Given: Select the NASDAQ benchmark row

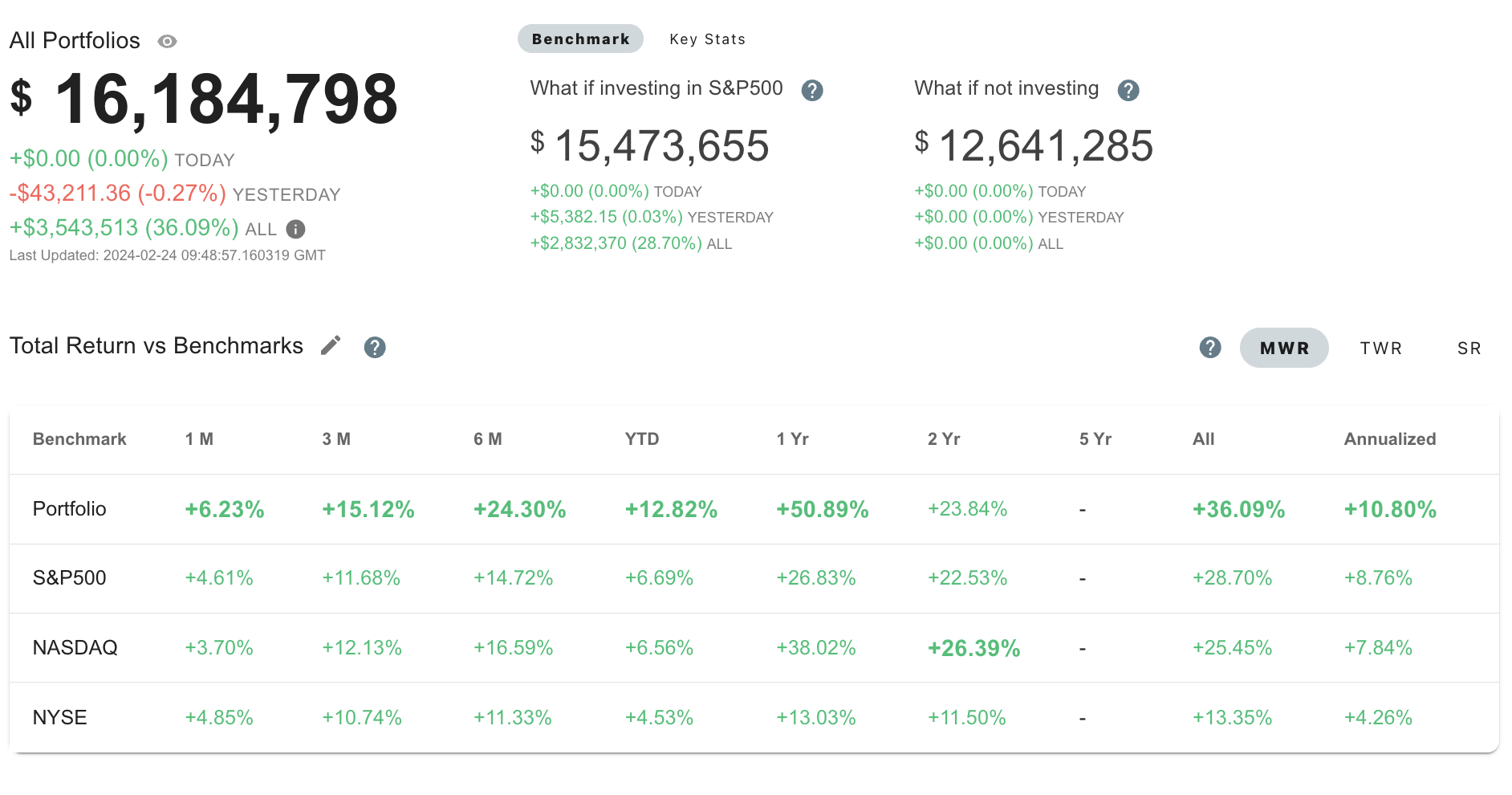Looking at the screenshot, I should pyautogui.click(x=75, y=647).
